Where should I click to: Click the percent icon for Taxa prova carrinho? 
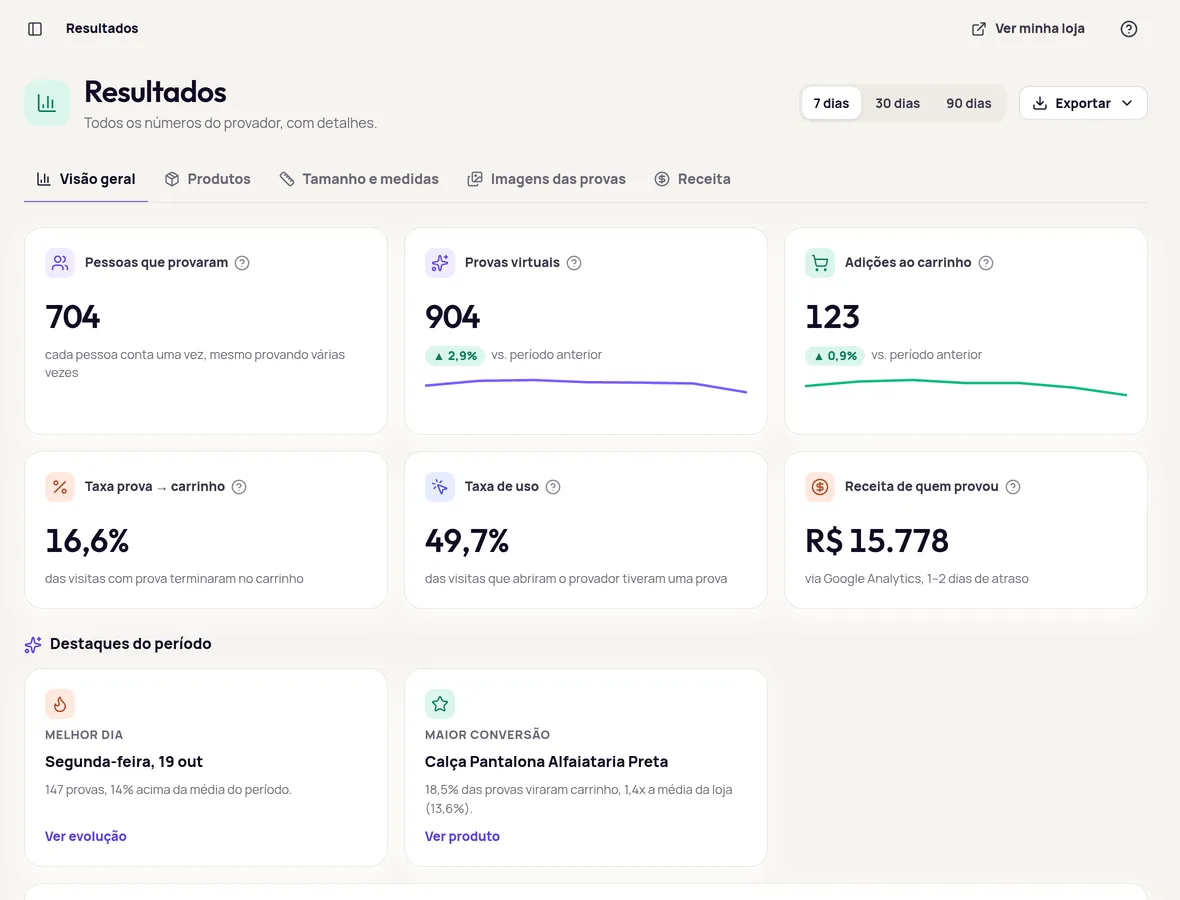pos(60,487)
